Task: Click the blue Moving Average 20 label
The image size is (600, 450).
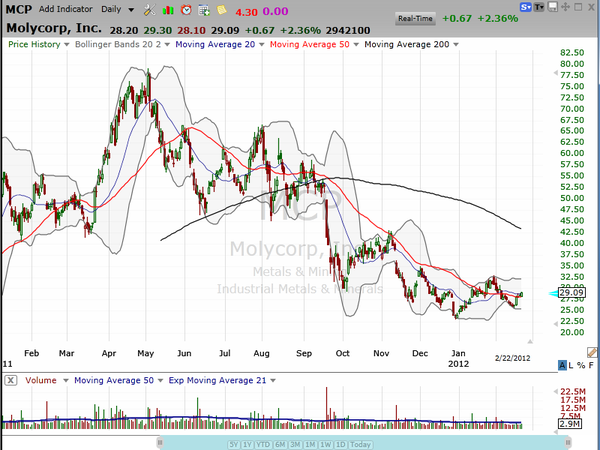Action: pyautogui.click(x=215, y=44)
